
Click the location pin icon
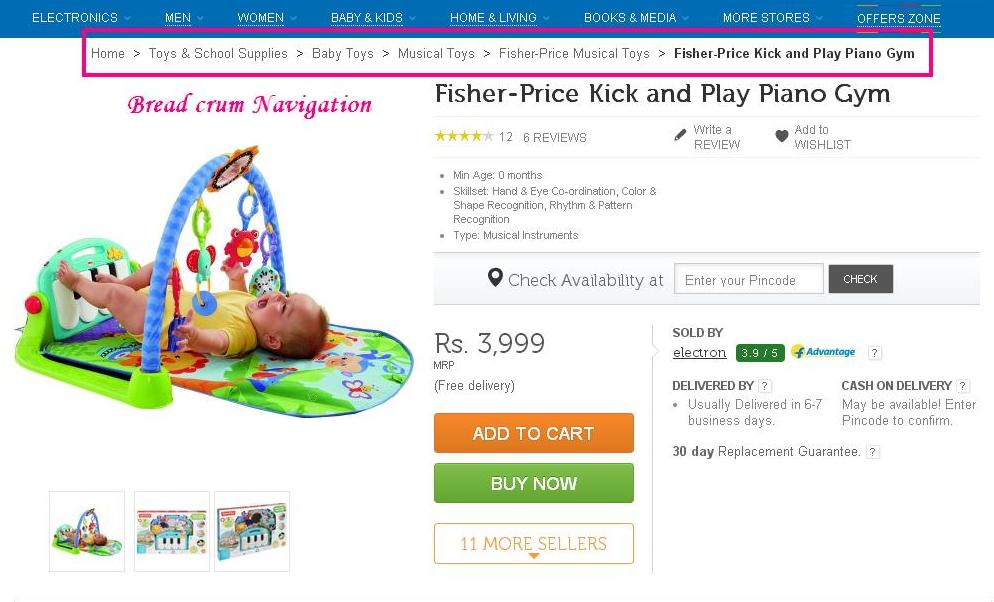[x=495, y=278]
